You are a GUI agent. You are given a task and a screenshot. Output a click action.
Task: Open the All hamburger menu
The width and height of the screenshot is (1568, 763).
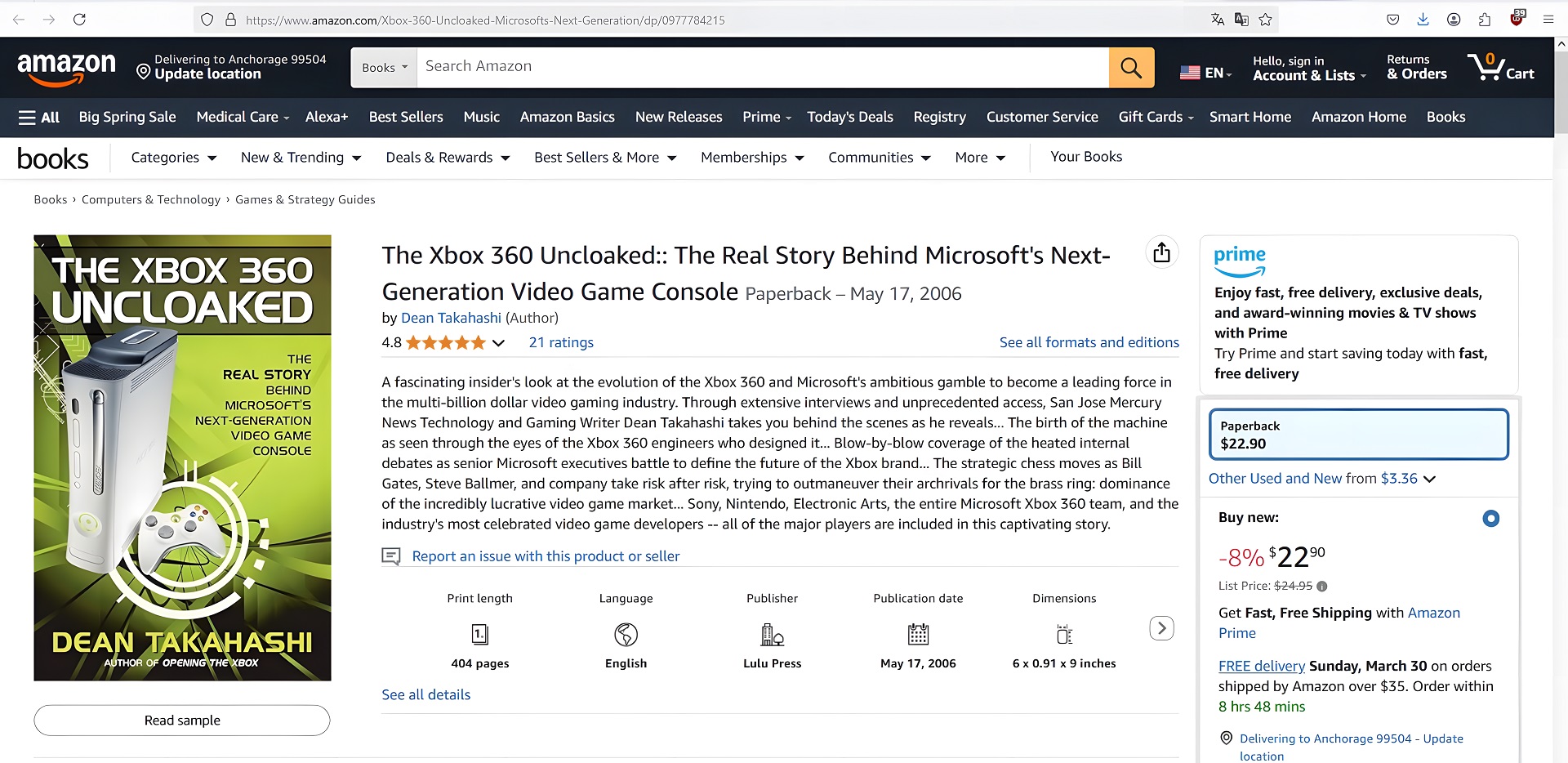pos(39,118)
